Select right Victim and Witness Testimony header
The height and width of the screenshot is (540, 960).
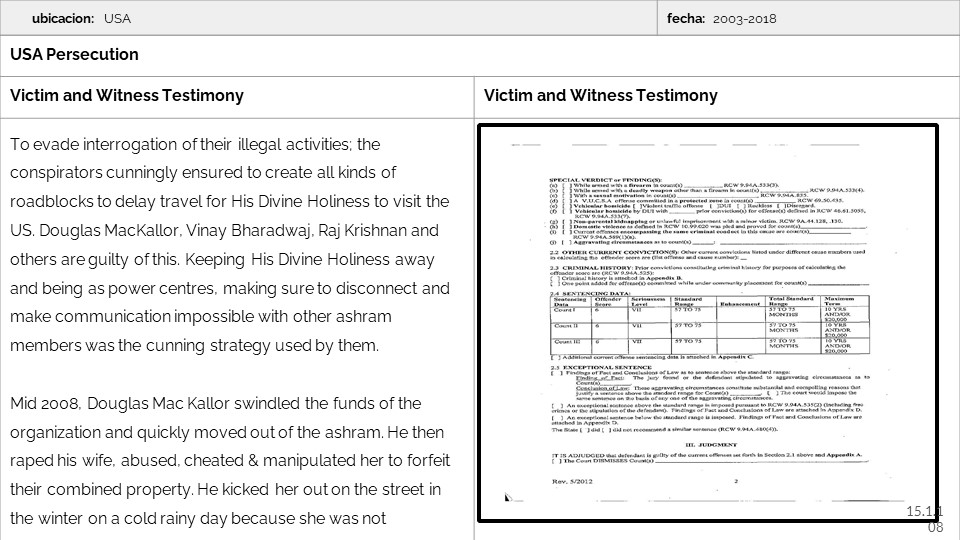pos(601,96)
